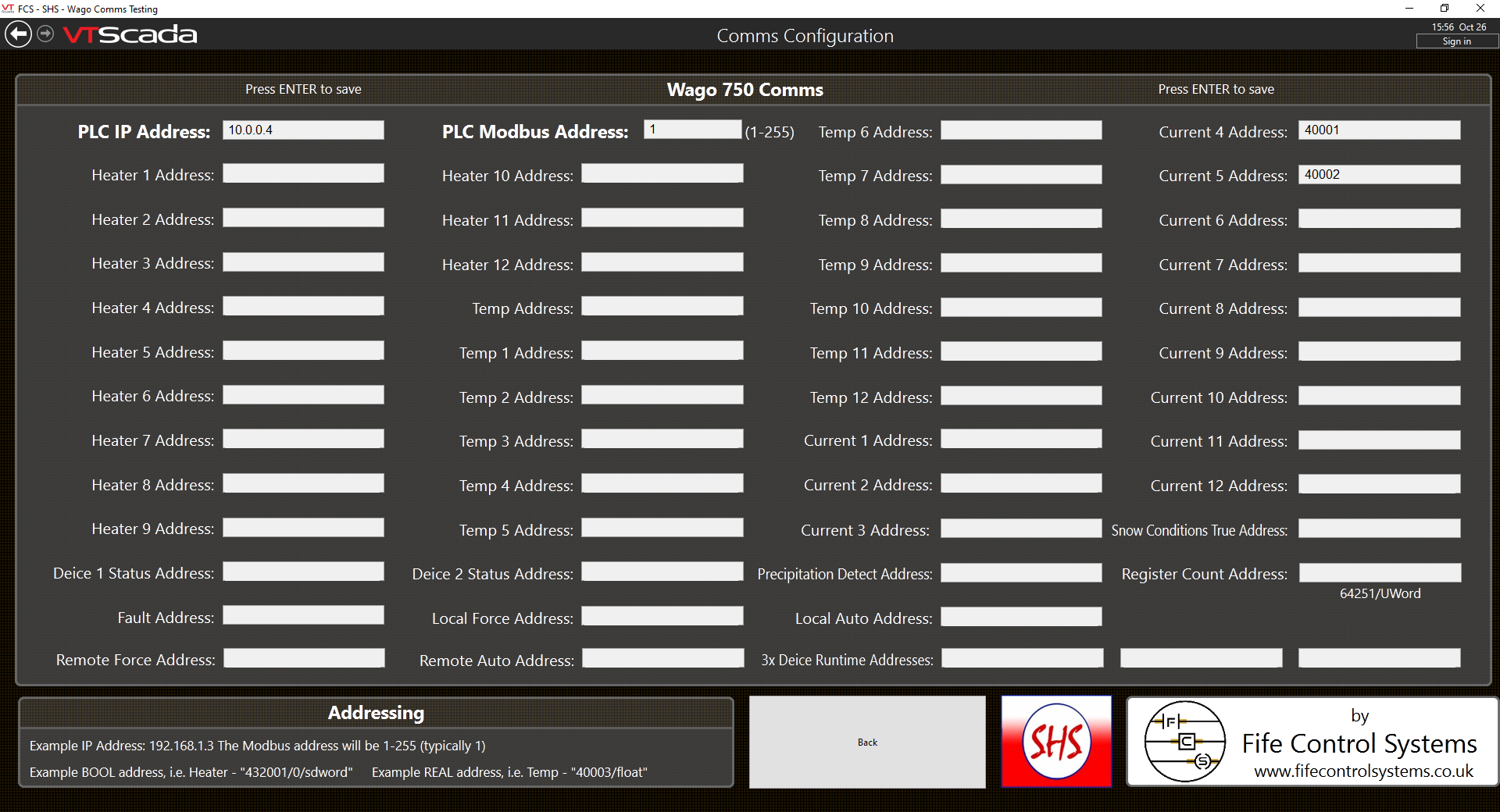Focus the Heater 1 Address field
Viewport: 1500px width, 812px height.
click(303, 173)
